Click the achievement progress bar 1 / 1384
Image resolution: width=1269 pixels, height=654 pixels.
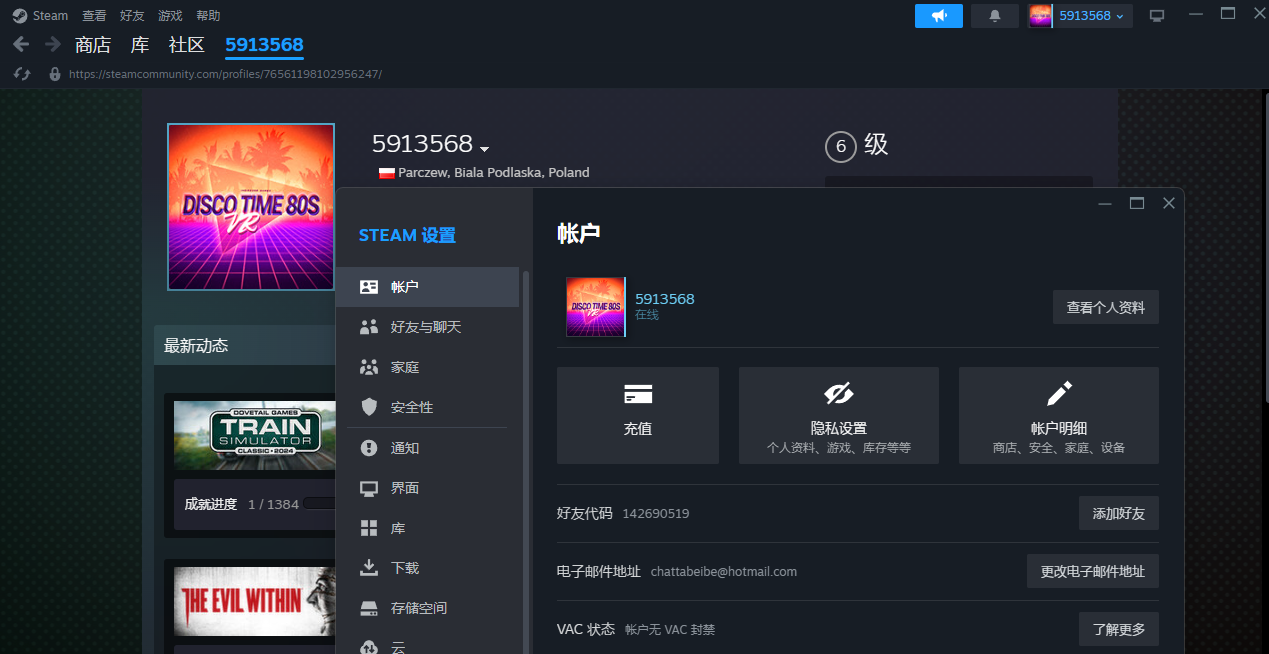pos(320,503)
